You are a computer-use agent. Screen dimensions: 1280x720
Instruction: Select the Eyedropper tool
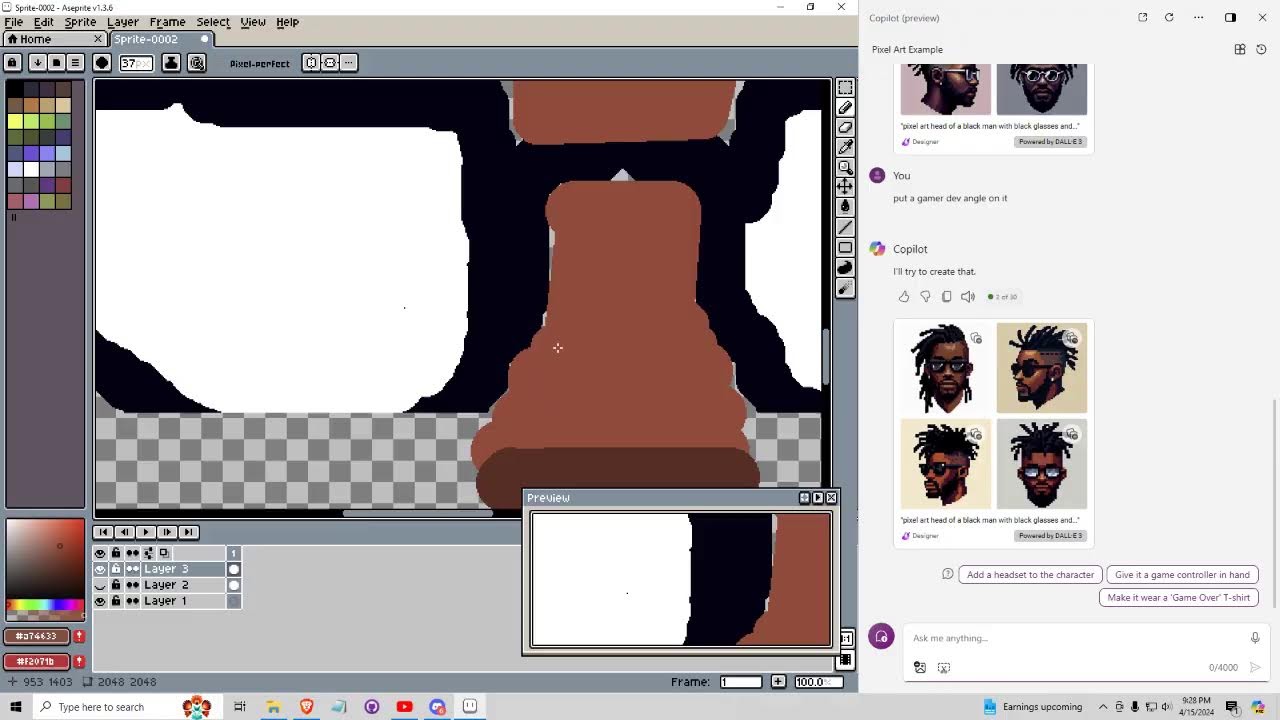click(x=845, y=148)
